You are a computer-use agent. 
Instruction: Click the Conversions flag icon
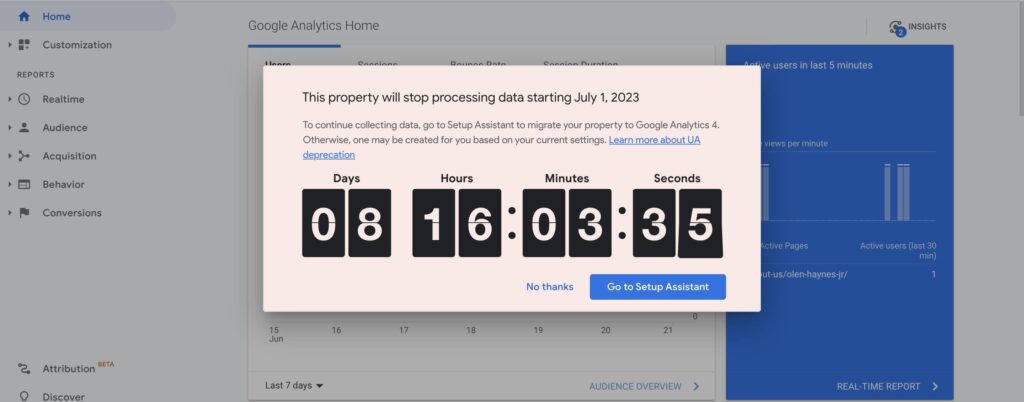pos(24,213)
